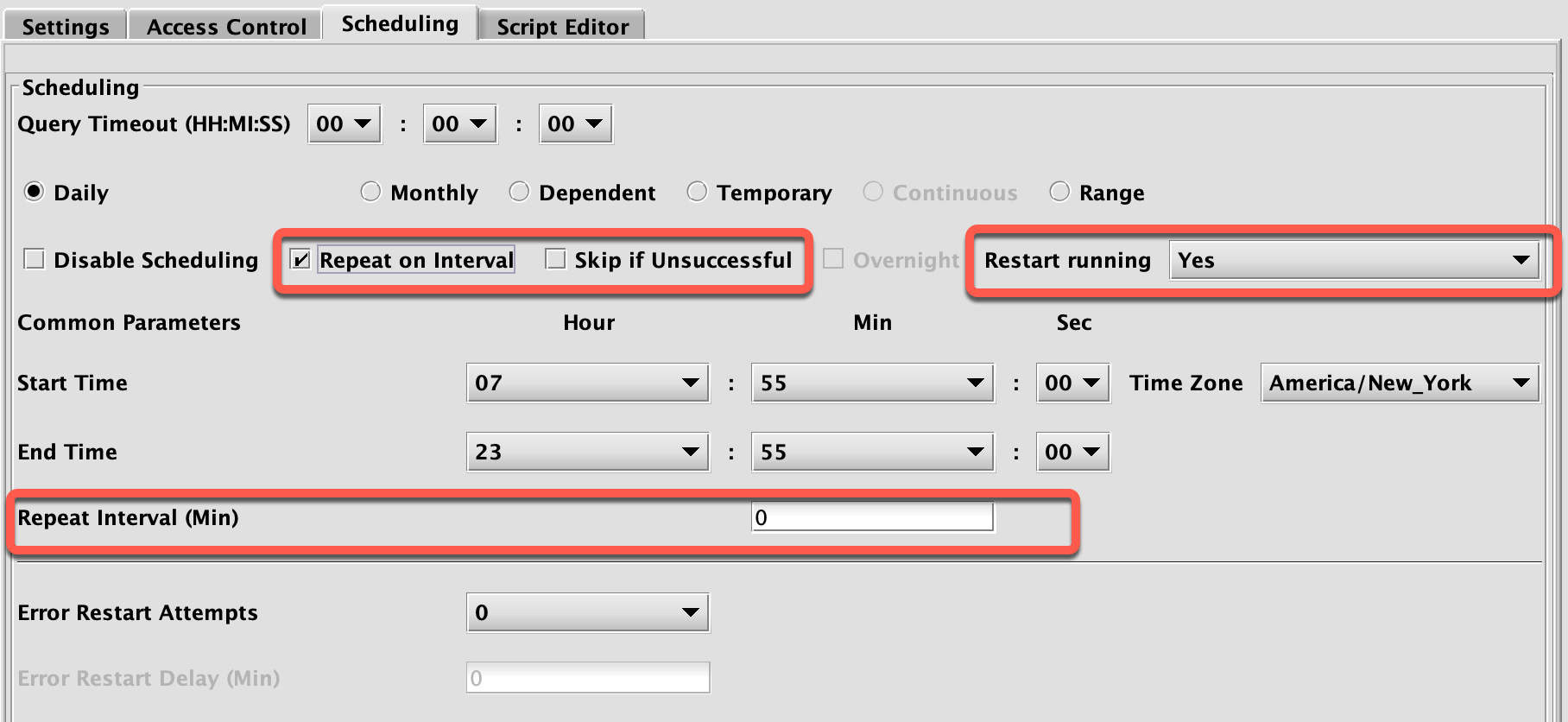Select the Daily schedule radio button
The image size is (1568, 722).
[x=34, y=192]
